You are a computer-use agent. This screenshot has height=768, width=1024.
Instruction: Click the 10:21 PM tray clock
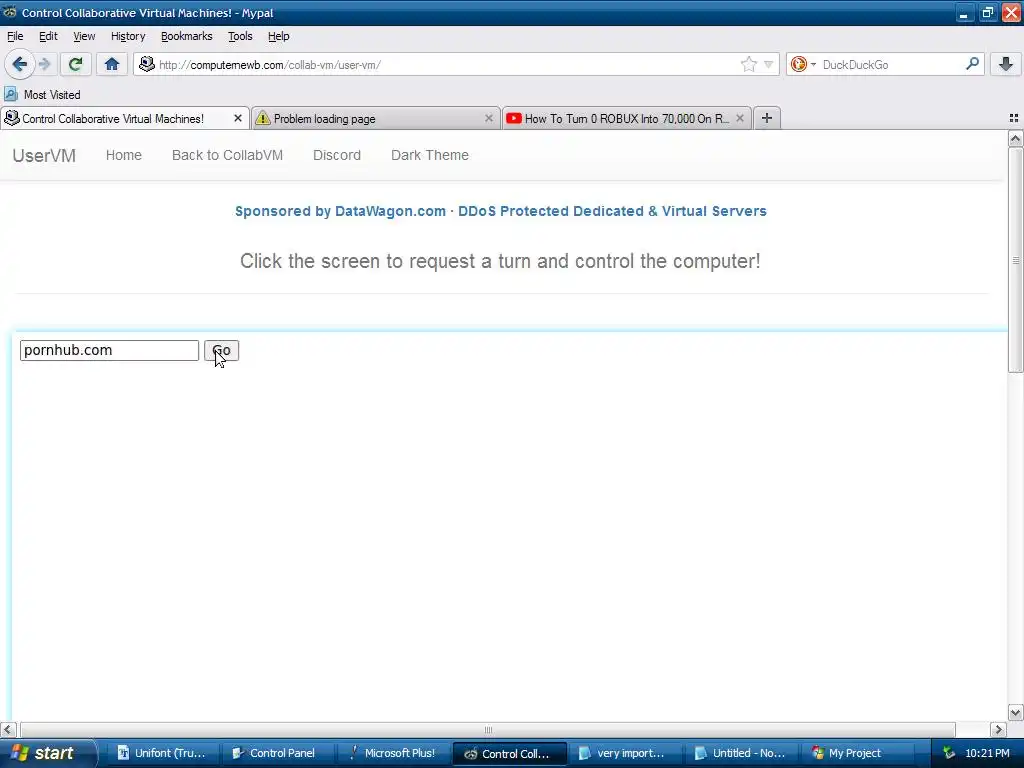tap(987, 753)
